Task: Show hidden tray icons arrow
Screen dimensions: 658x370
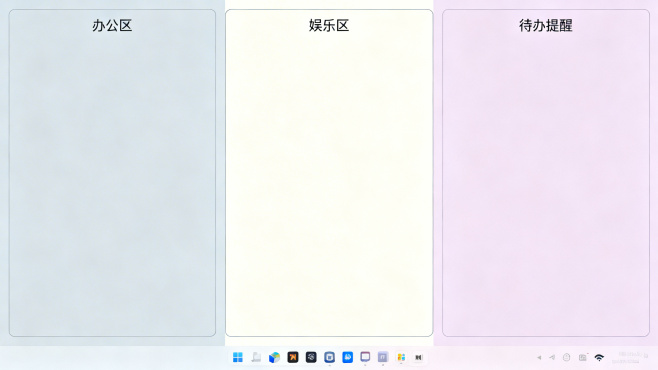Action: [539, 358]
